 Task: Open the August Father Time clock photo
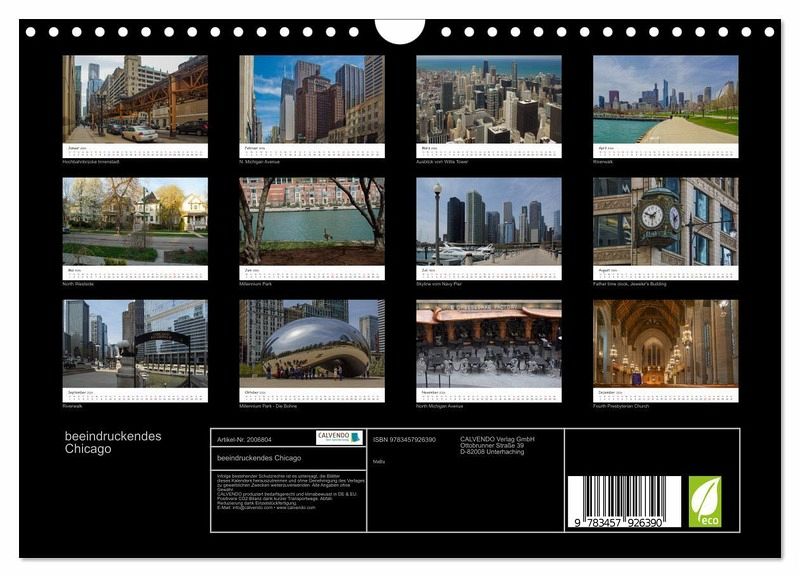(x=665, y=221)
